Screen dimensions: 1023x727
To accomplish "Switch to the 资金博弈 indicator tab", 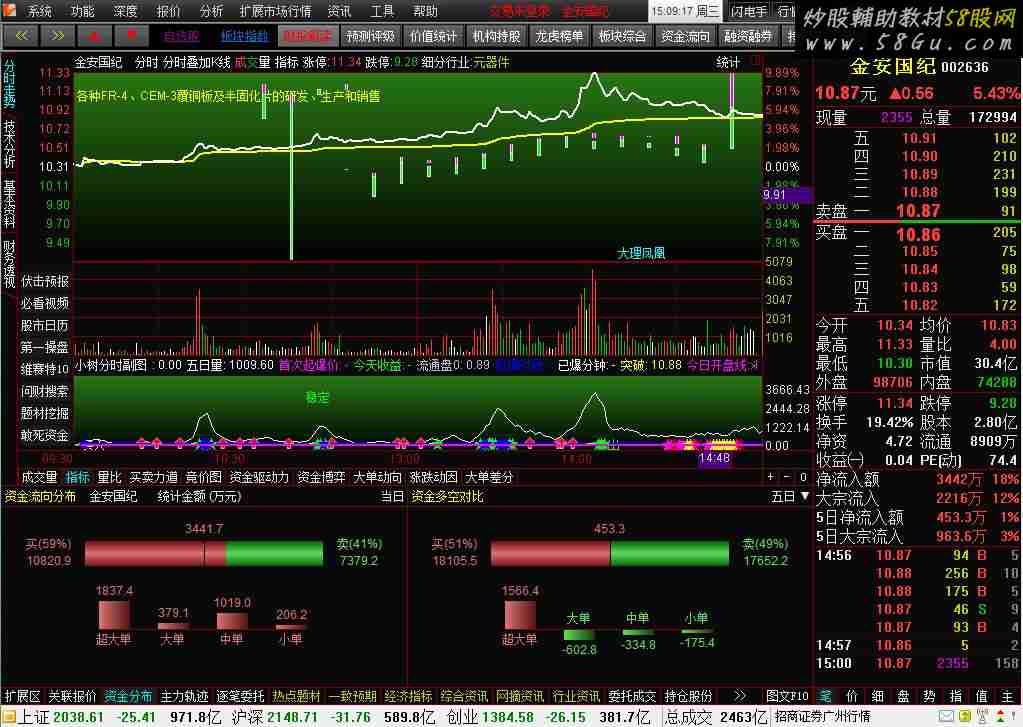I will [321, 478].
